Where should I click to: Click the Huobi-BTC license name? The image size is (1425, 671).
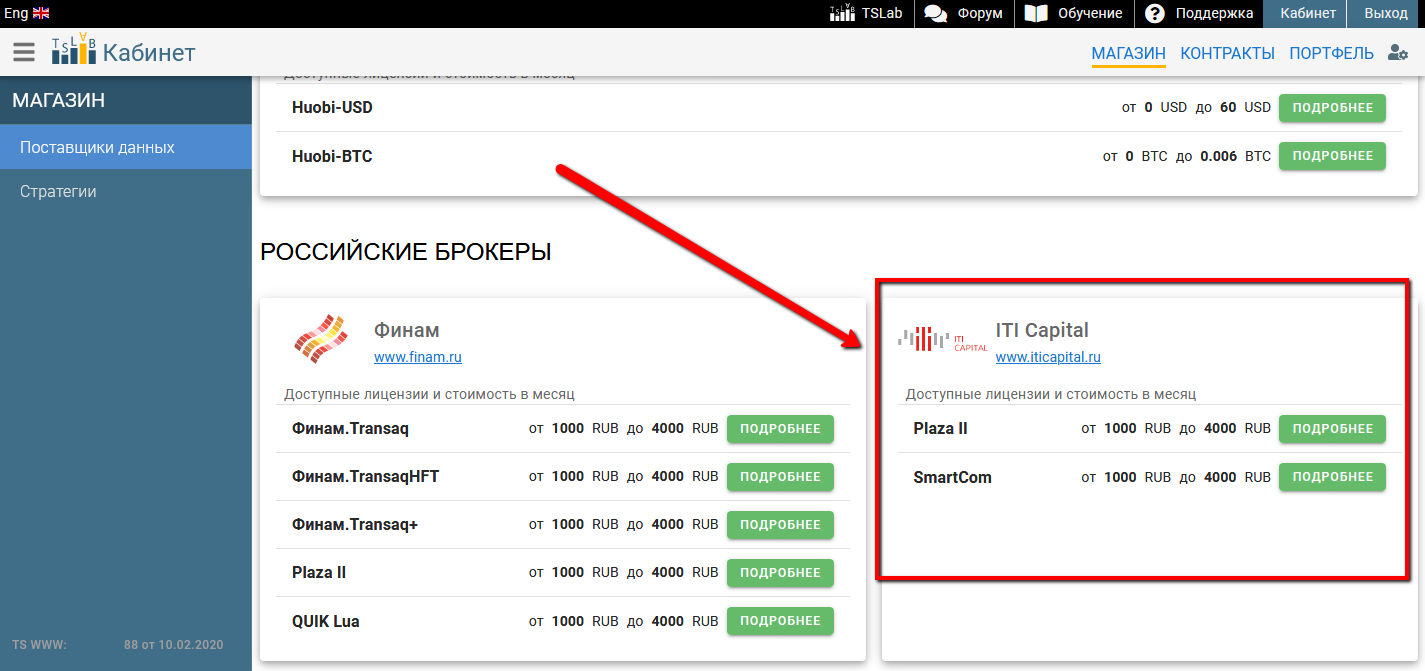[x=332, y=156]
